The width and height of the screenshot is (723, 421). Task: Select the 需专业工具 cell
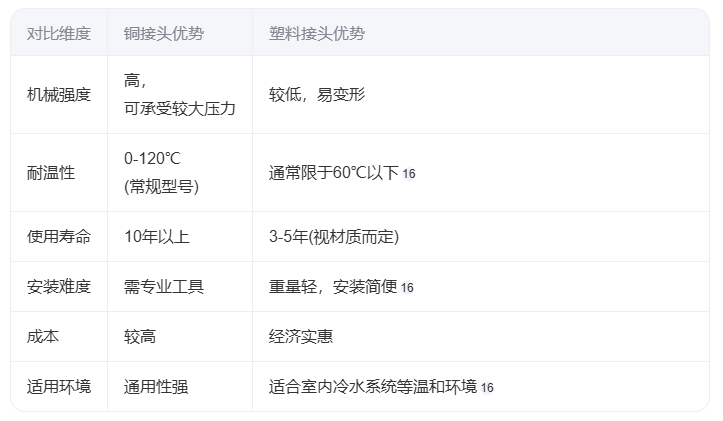click(164, 287)
